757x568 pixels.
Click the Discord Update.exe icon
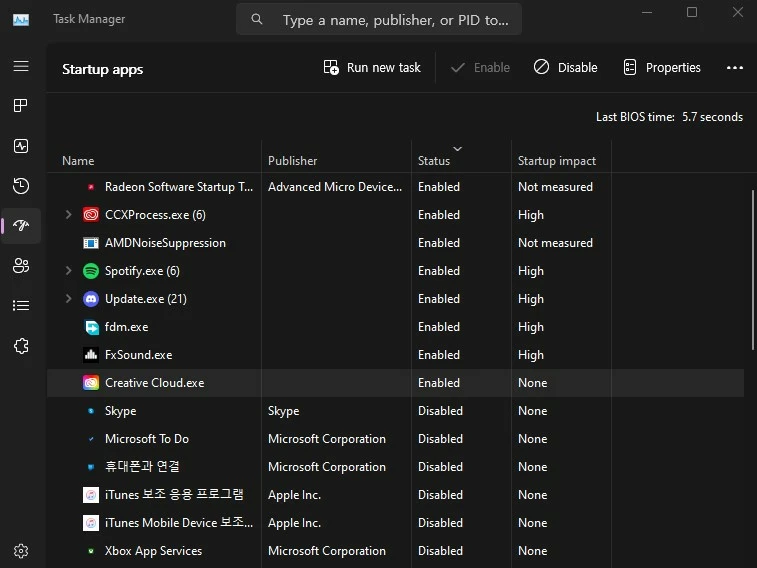(x=91, y=299)
